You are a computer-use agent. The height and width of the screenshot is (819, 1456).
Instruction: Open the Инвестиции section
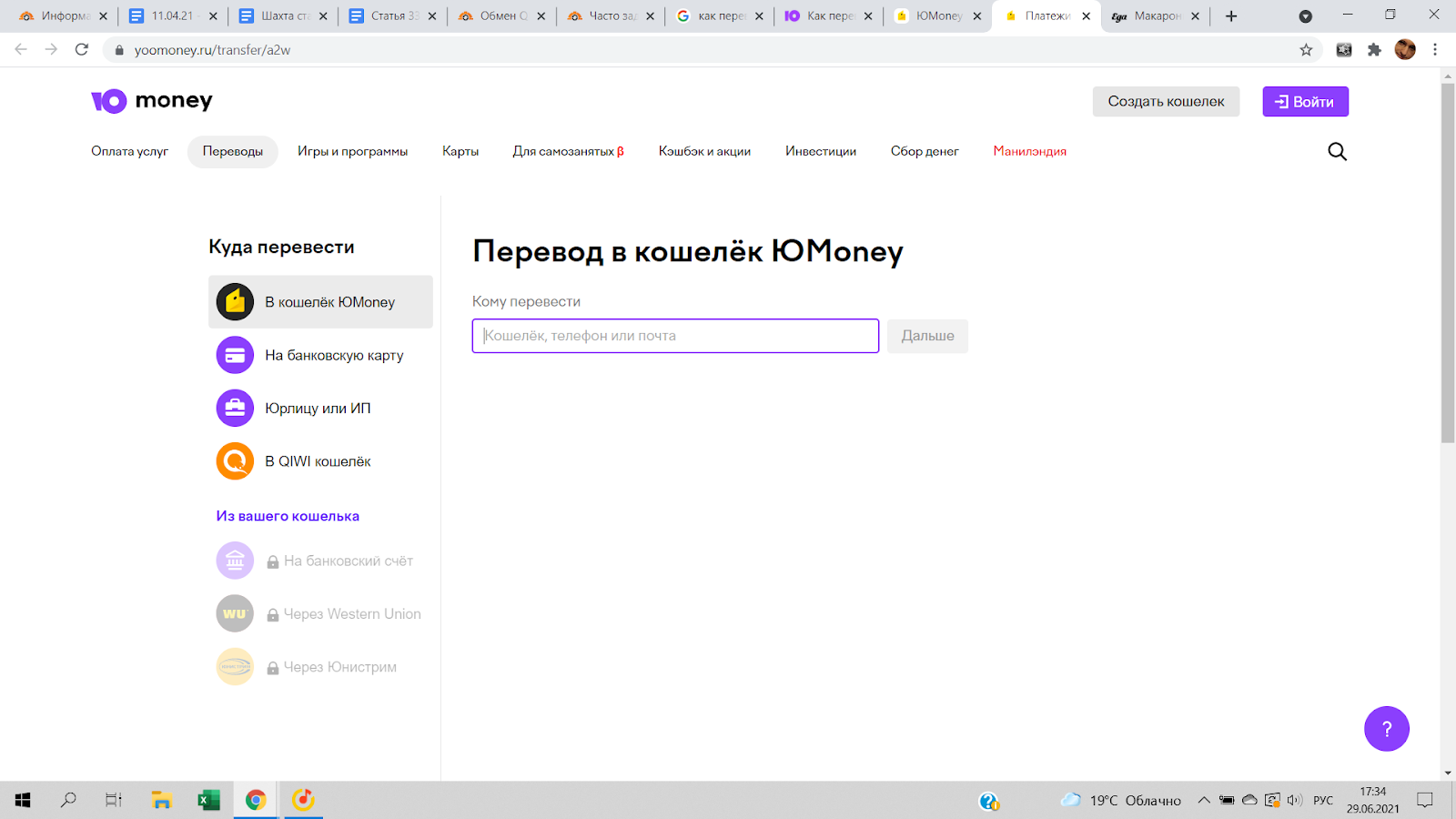[x=821, y=151]
